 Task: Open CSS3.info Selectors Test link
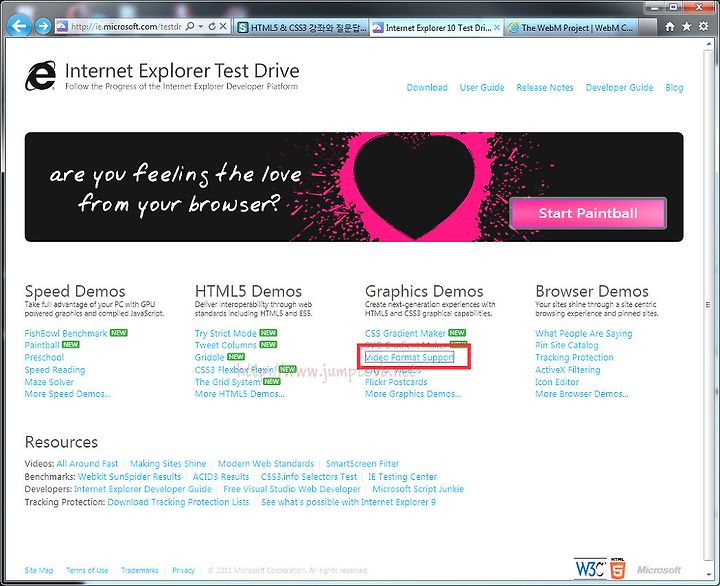pos(309,477)
